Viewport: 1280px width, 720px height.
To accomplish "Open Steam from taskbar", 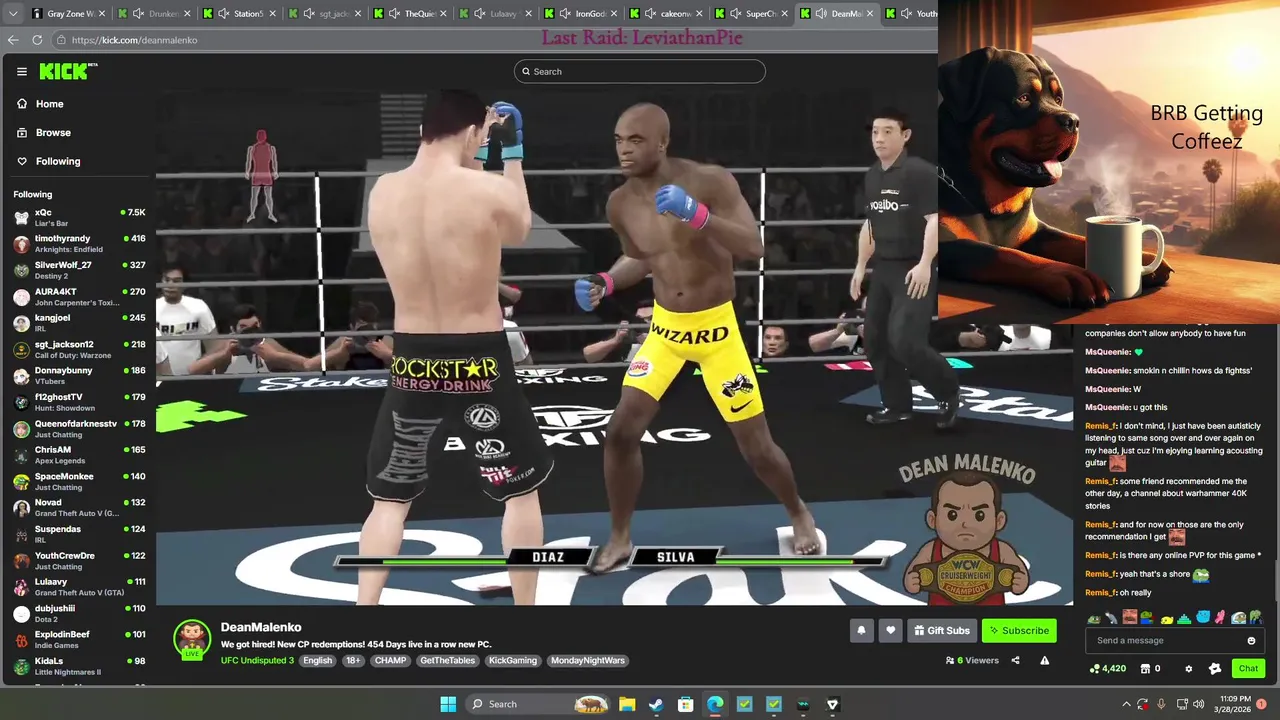I will pos(656,704).
